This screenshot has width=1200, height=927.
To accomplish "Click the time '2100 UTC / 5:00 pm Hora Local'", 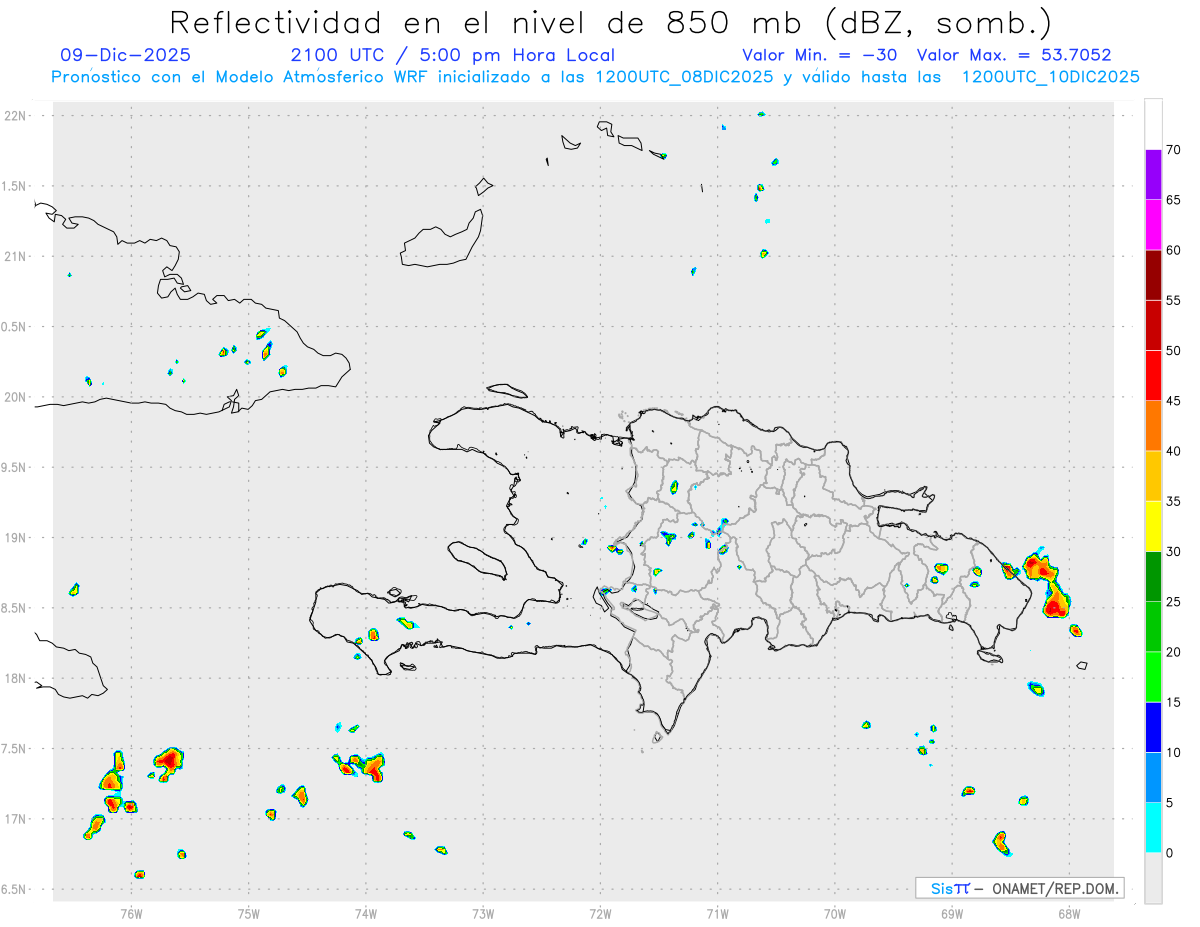I will click(453, 55).
